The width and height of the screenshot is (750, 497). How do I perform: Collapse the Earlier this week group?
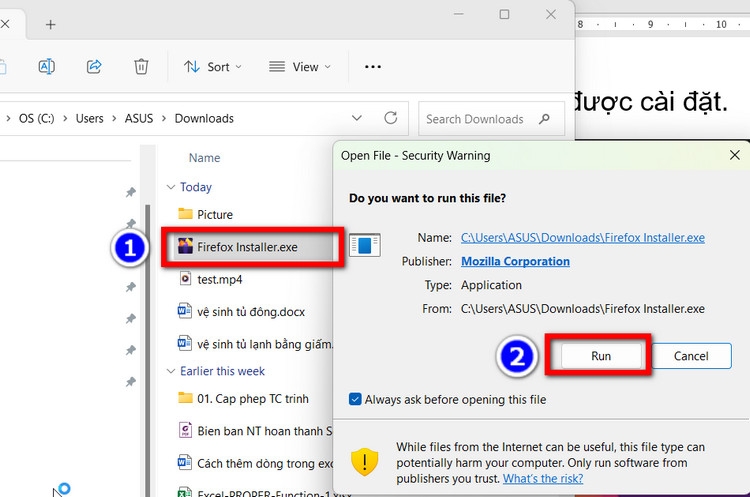(171, 371)
